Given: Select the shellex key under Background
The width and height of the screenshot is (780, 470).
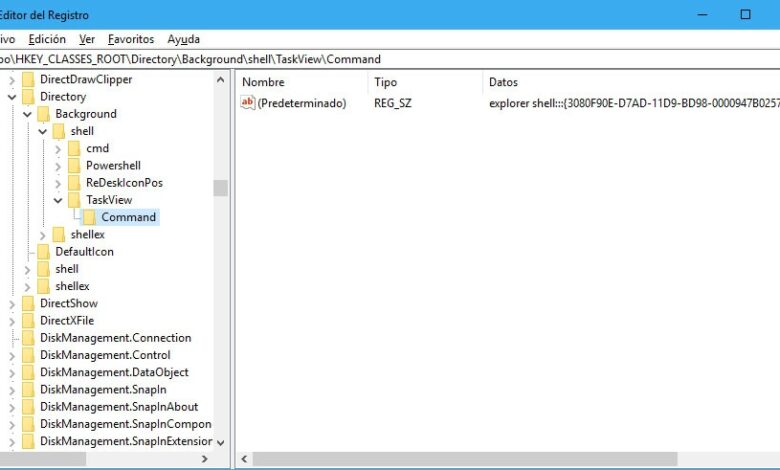Looking at the screenshot, I should tap(88, 234).
